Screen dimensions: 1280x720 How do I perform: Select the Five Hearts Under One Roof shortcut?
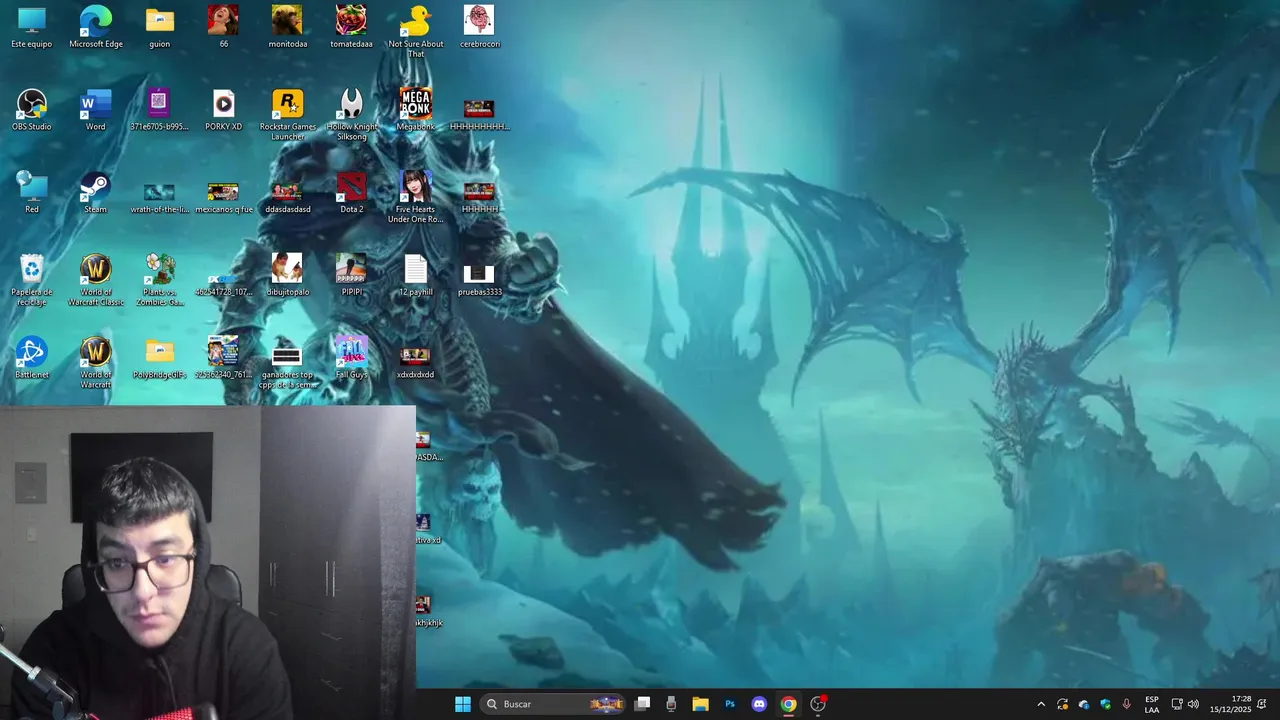[415, 197]
